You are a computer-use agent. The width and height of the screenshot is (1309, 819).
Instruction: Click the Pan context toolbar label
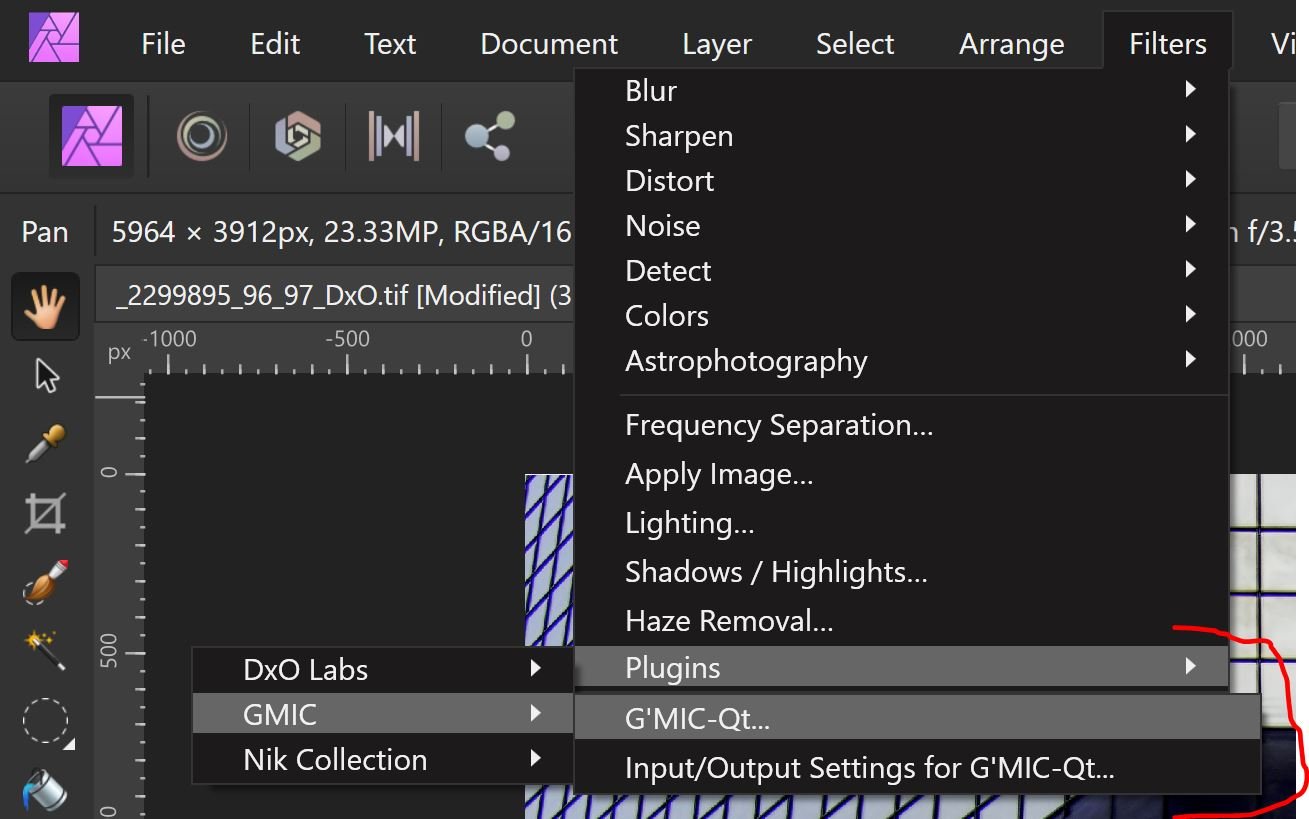coord(45,232)
